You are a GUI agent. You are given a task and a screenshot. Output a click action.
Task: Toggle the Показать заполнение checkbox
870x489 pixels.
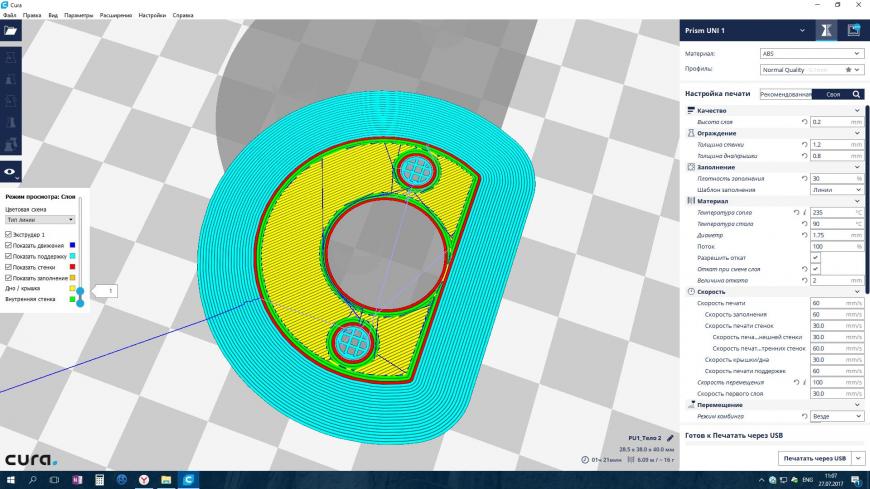(x=8, y=278)
